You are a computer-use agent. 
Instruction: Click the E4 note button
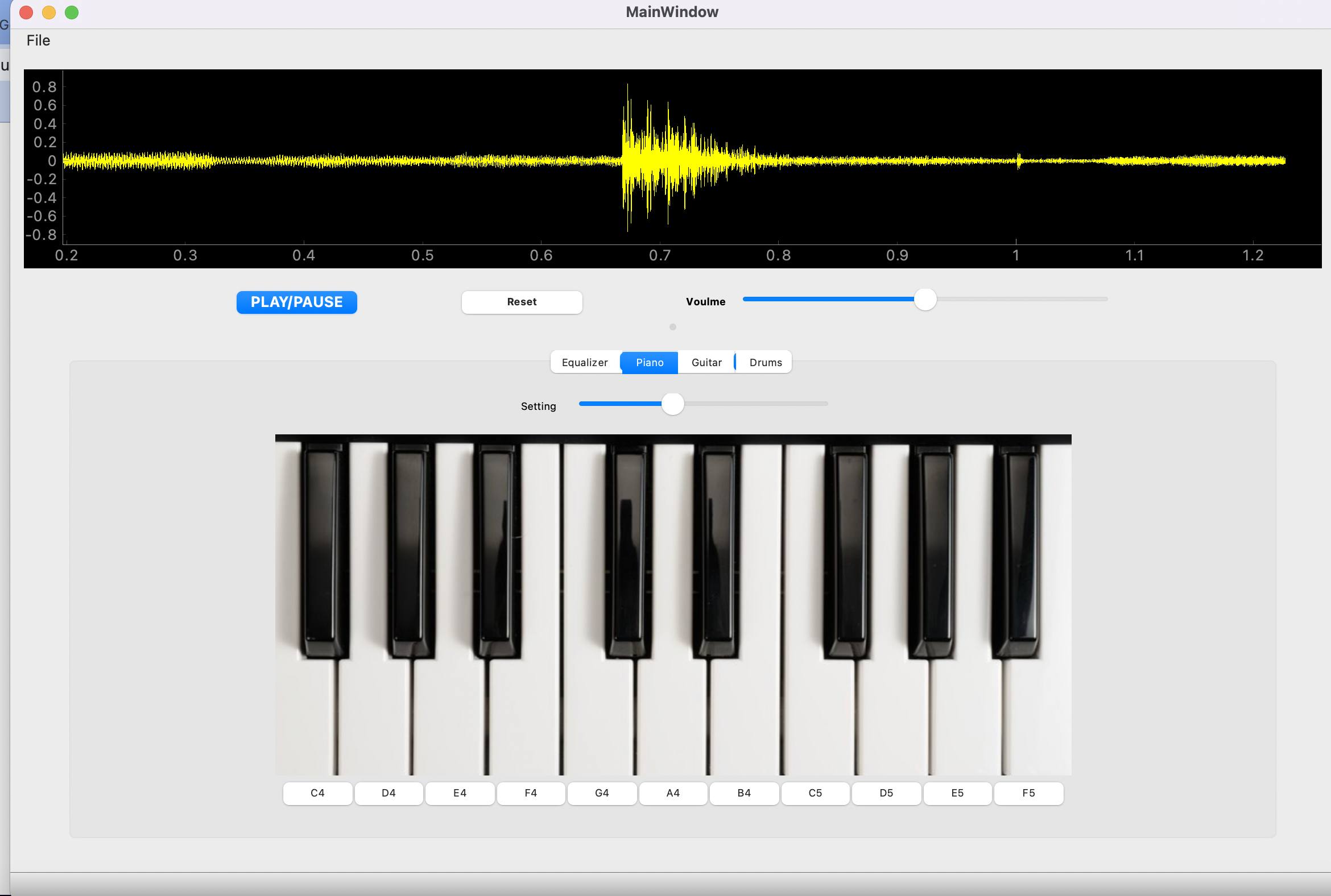[x=460, y=793]
